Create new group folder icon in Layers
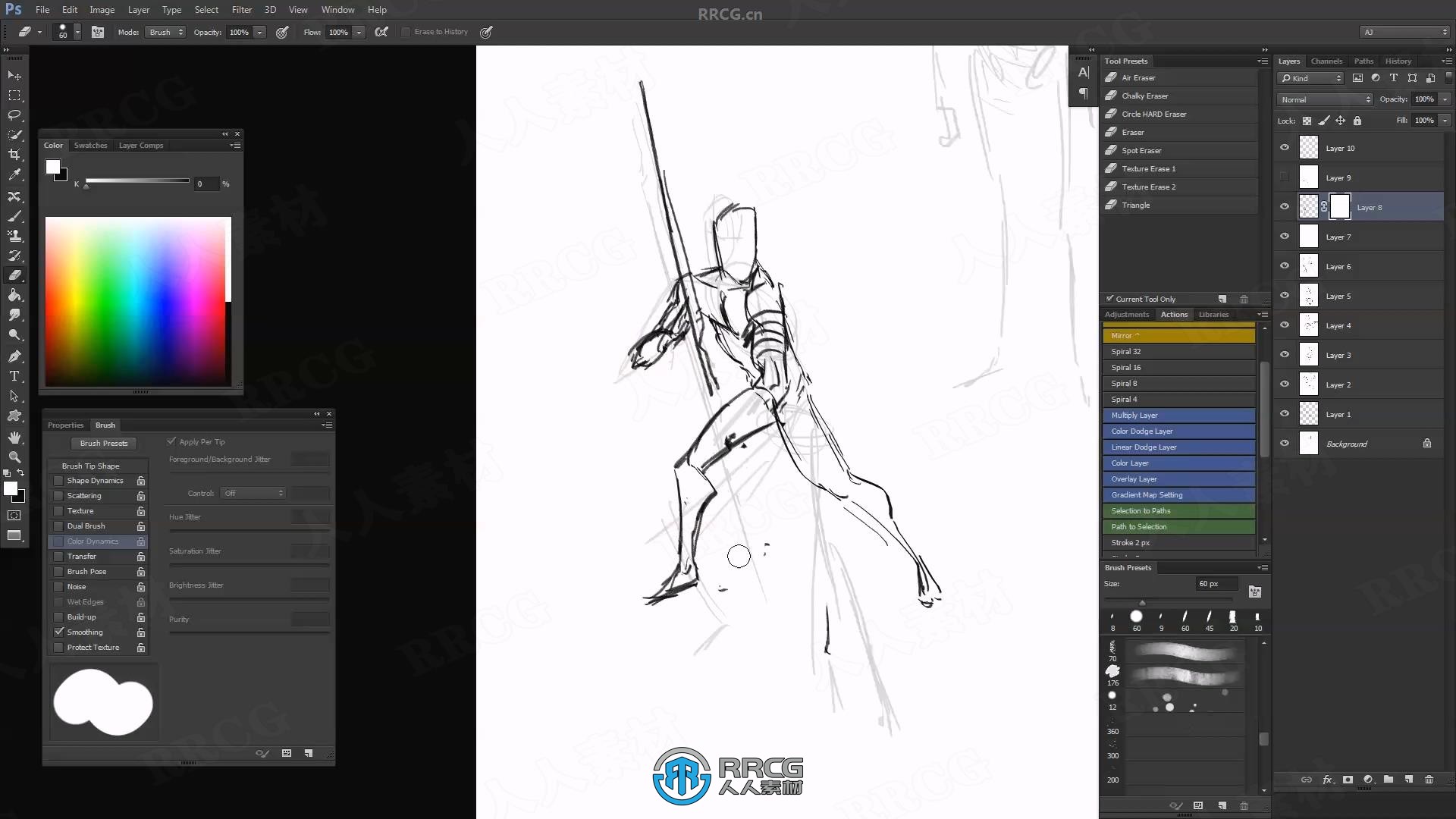This screenshot has height=819, width=1456. [1388, 779]
